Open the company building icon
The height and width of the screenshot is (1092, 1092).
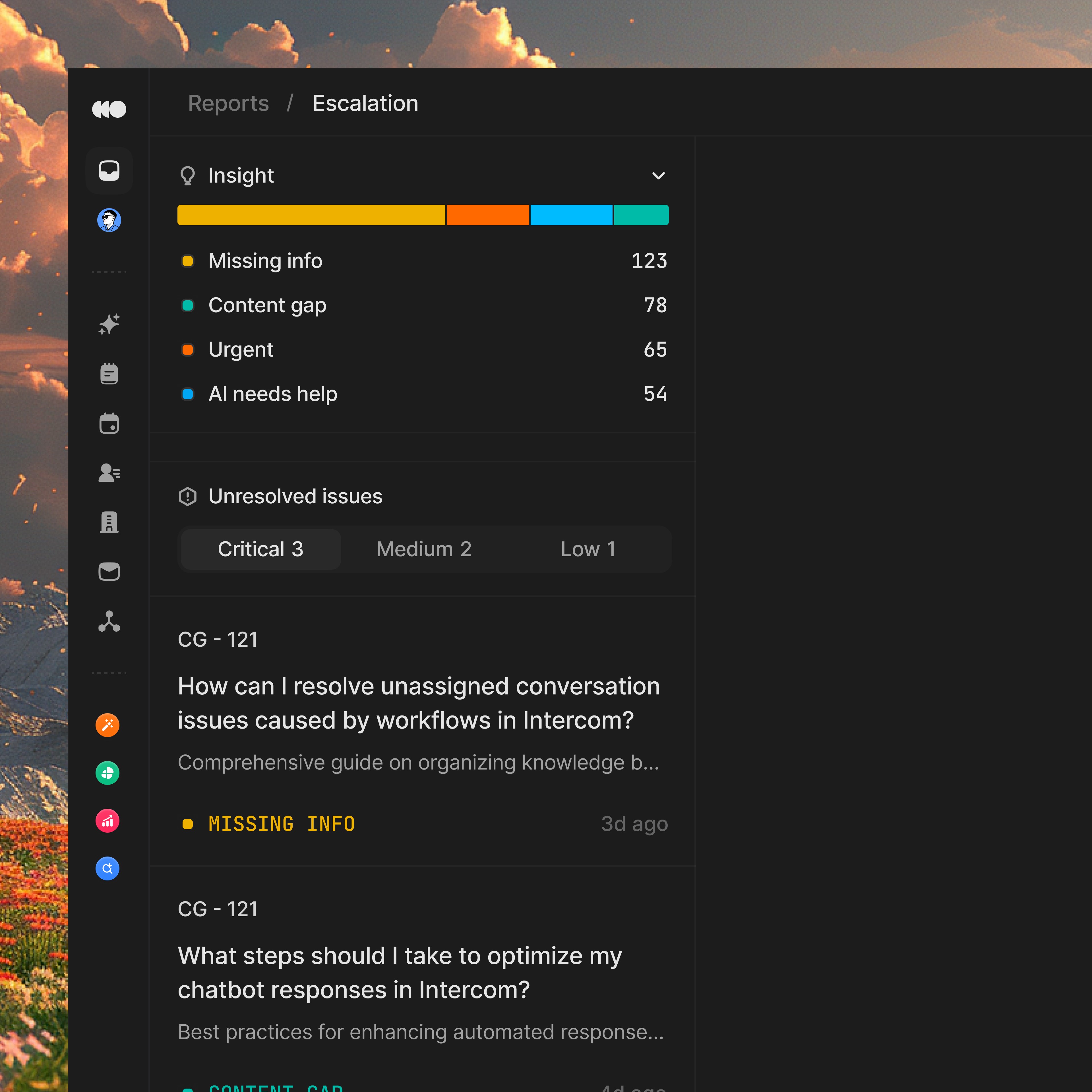(x=109, y=522)
